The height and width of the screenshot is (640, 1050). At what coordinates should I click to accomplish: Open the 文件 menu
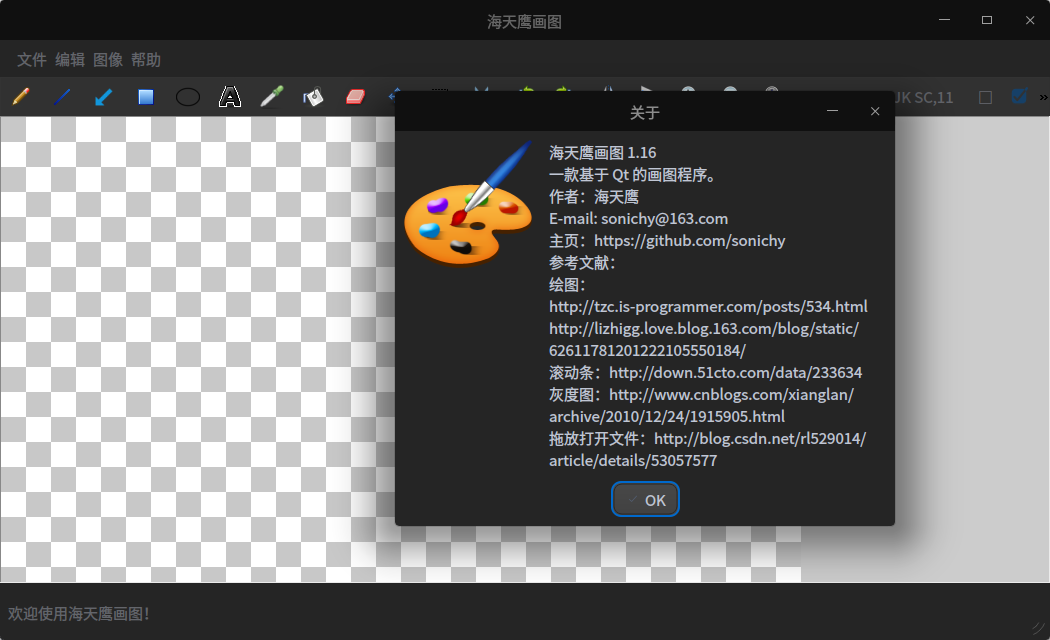tap(32, 60)
